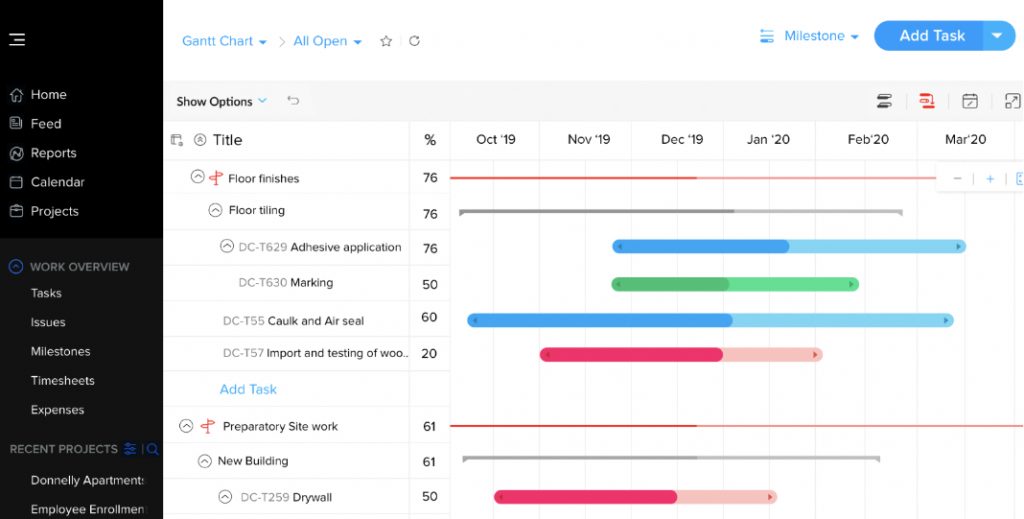Click the undo arrow near Show Options
This screenshot has height=519, width=1024.
(x=293, y=101)
